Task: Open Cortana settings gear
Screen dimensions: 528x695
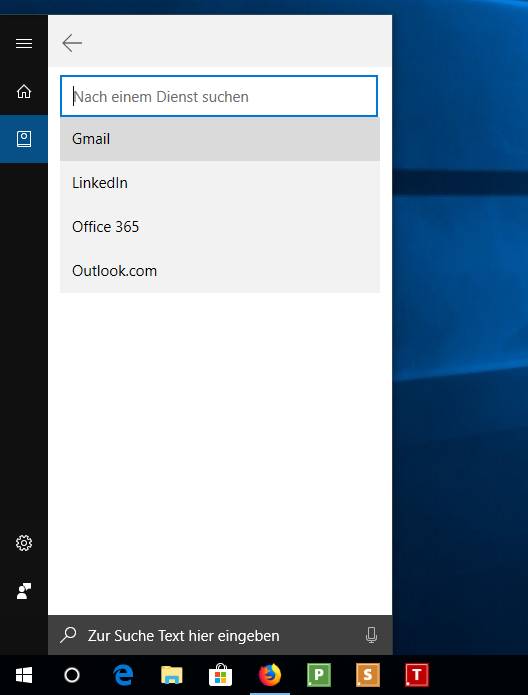Action: [24, 543]
